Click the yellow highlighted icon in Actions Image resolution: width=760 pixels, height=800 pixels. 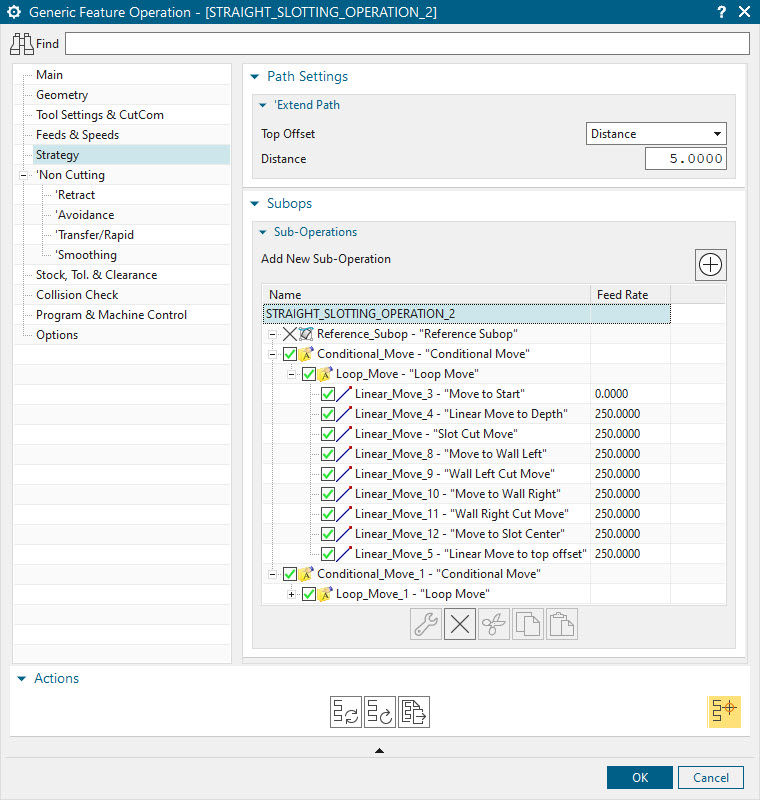(725, 710)
